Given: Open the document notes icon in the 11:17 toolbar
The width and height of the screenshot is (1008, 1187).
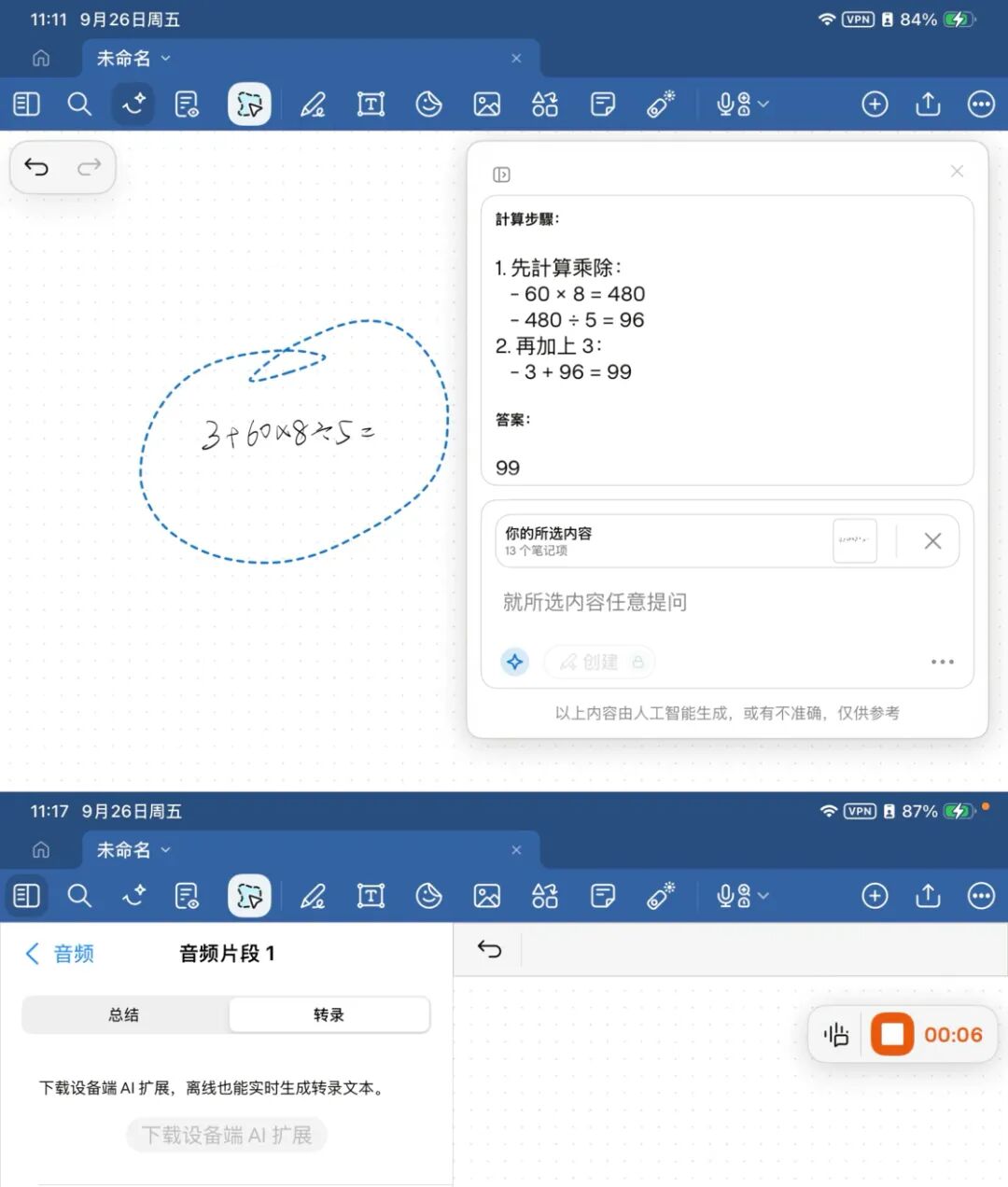Looking at the screenshot, I should coord(187,896).
